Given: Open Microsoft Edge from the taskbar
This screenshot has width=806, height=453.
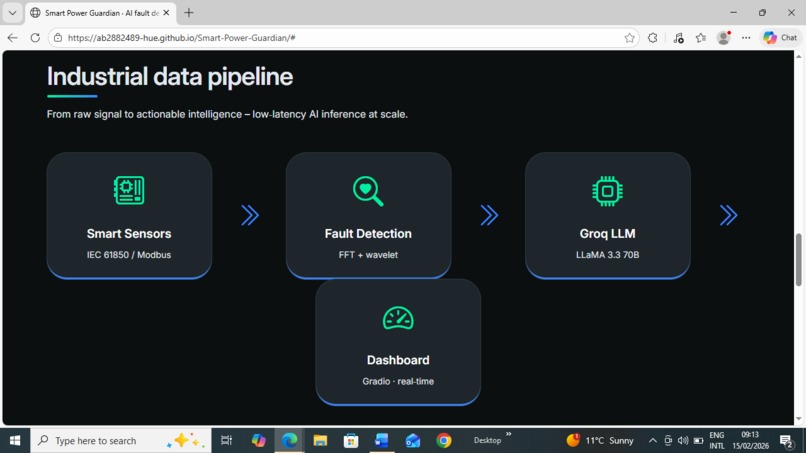Looking at the screenshot, I should (289, 441).
